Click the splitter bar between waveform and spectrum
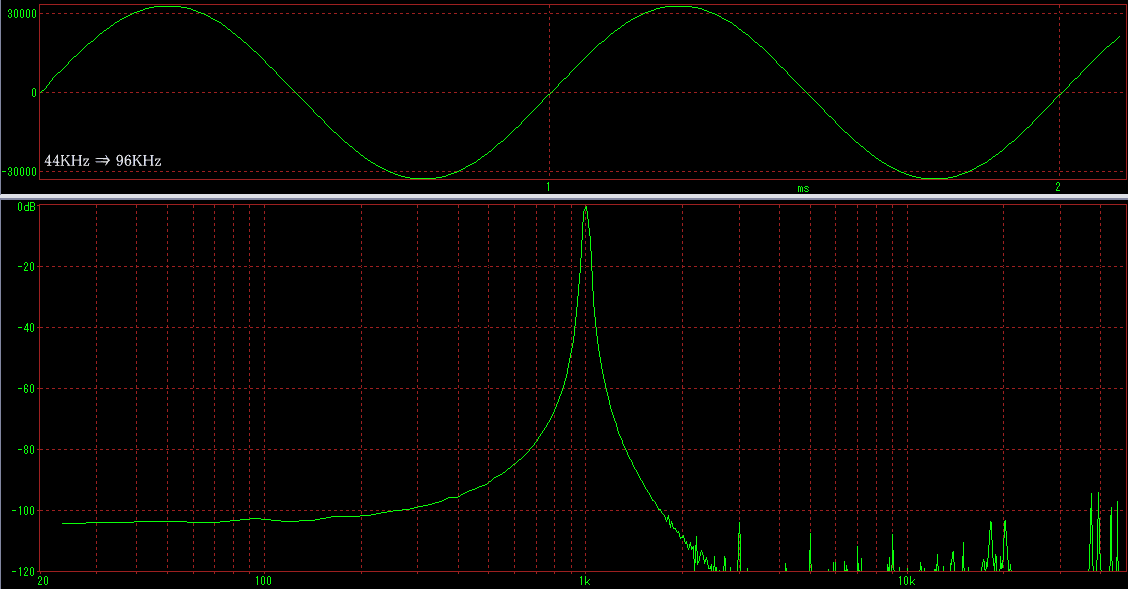1128x589 pixels. click(x=564, y=196)
